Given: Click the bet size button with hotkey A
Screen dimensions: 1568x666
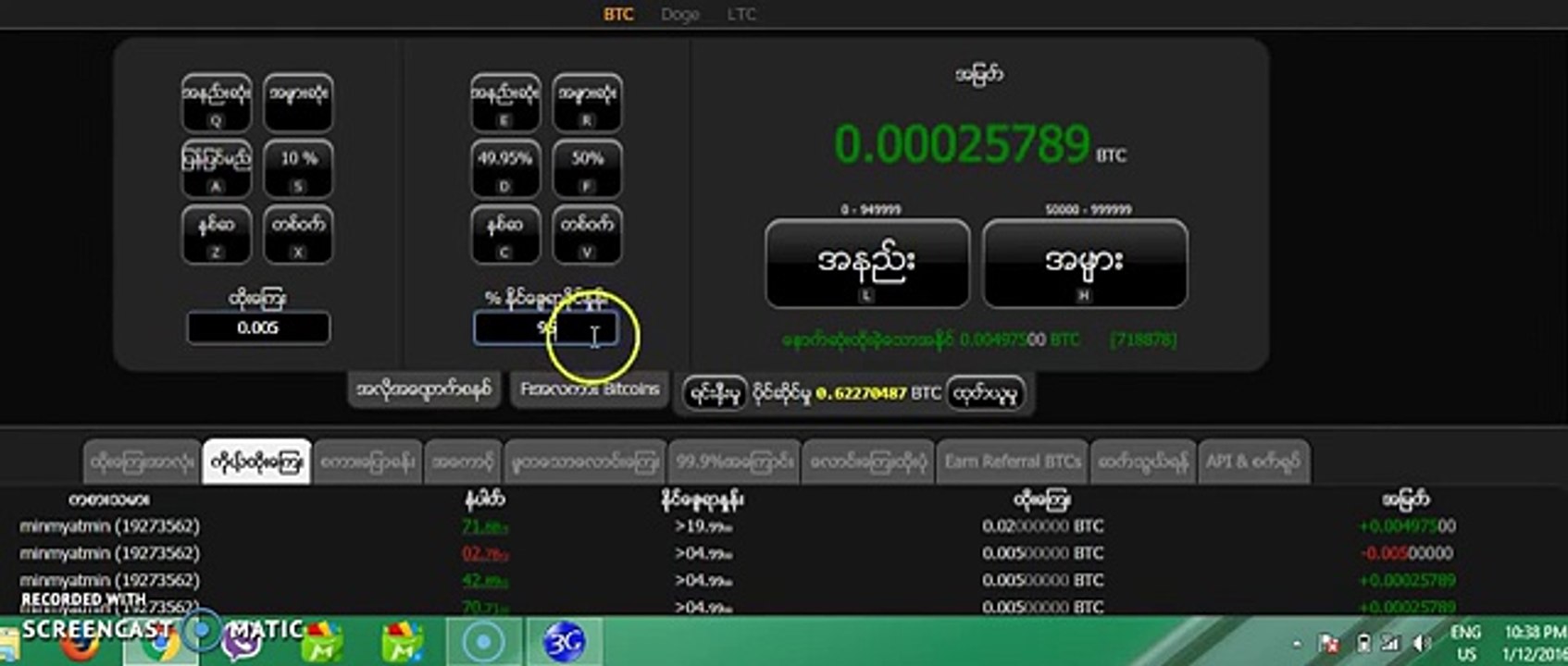Looking at the screenshot, I should (217, 168).
